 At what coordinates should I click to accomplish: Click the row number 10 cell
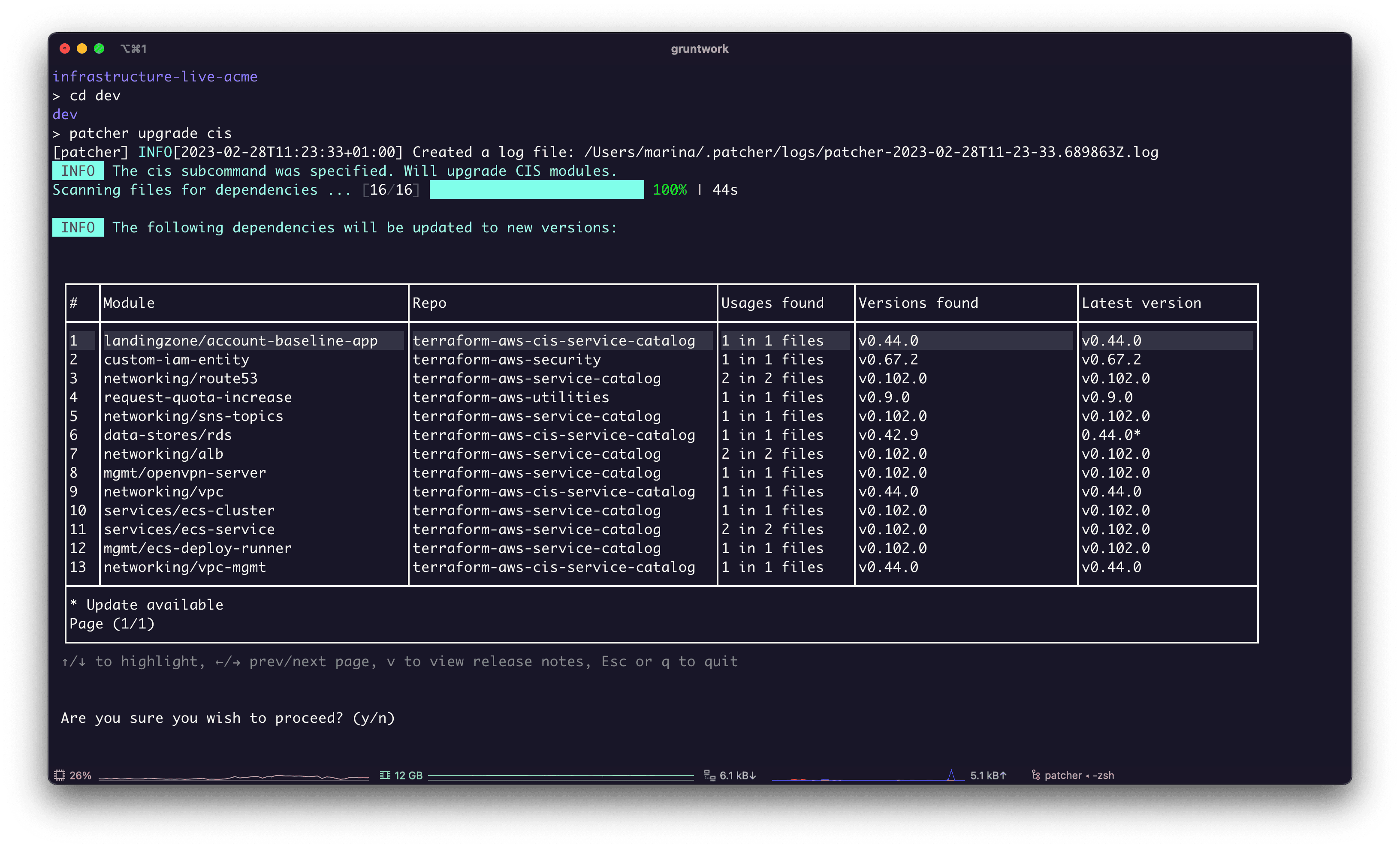pyautogui.click(x=78, y=511)
